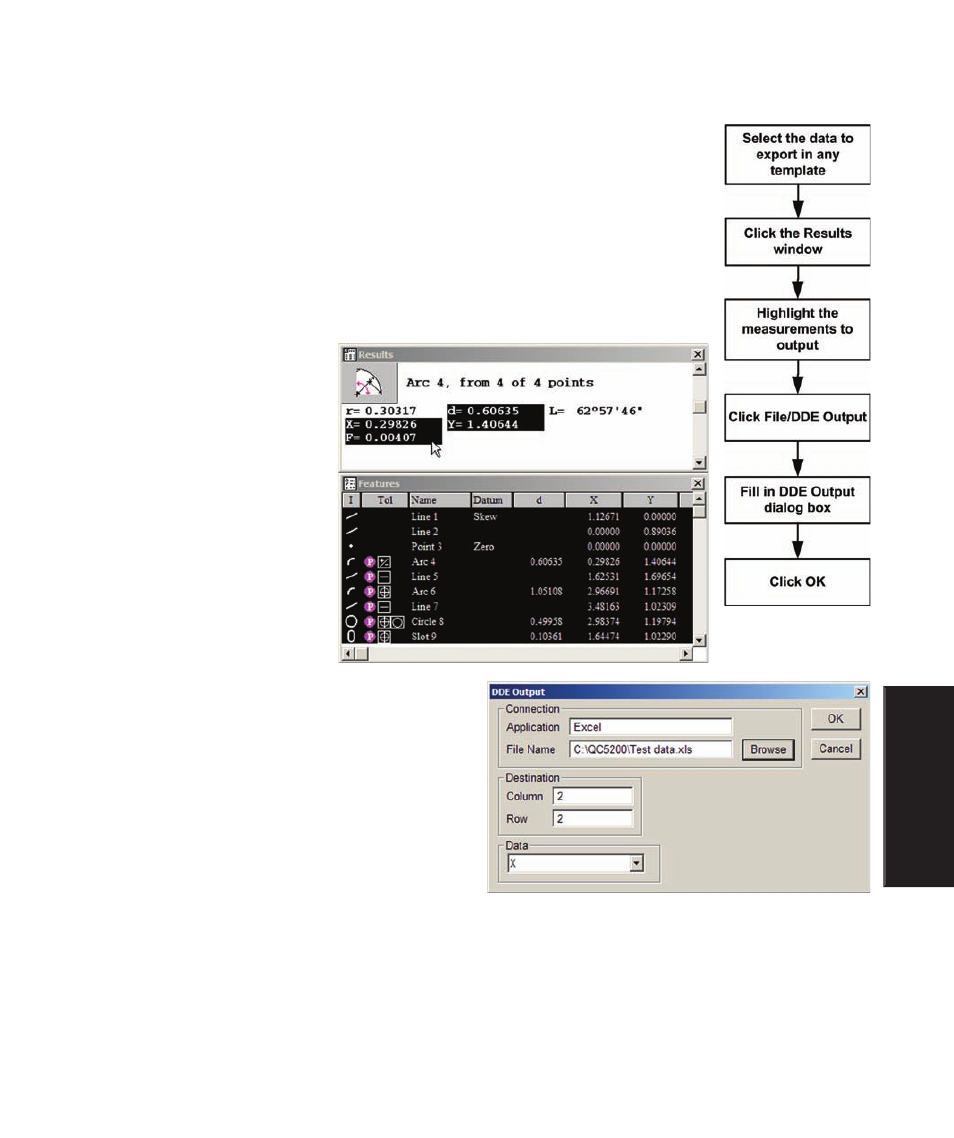Click OK in the DDE Output dialog
Viewport: 954px width, 1138px height.
coord(836,719)
